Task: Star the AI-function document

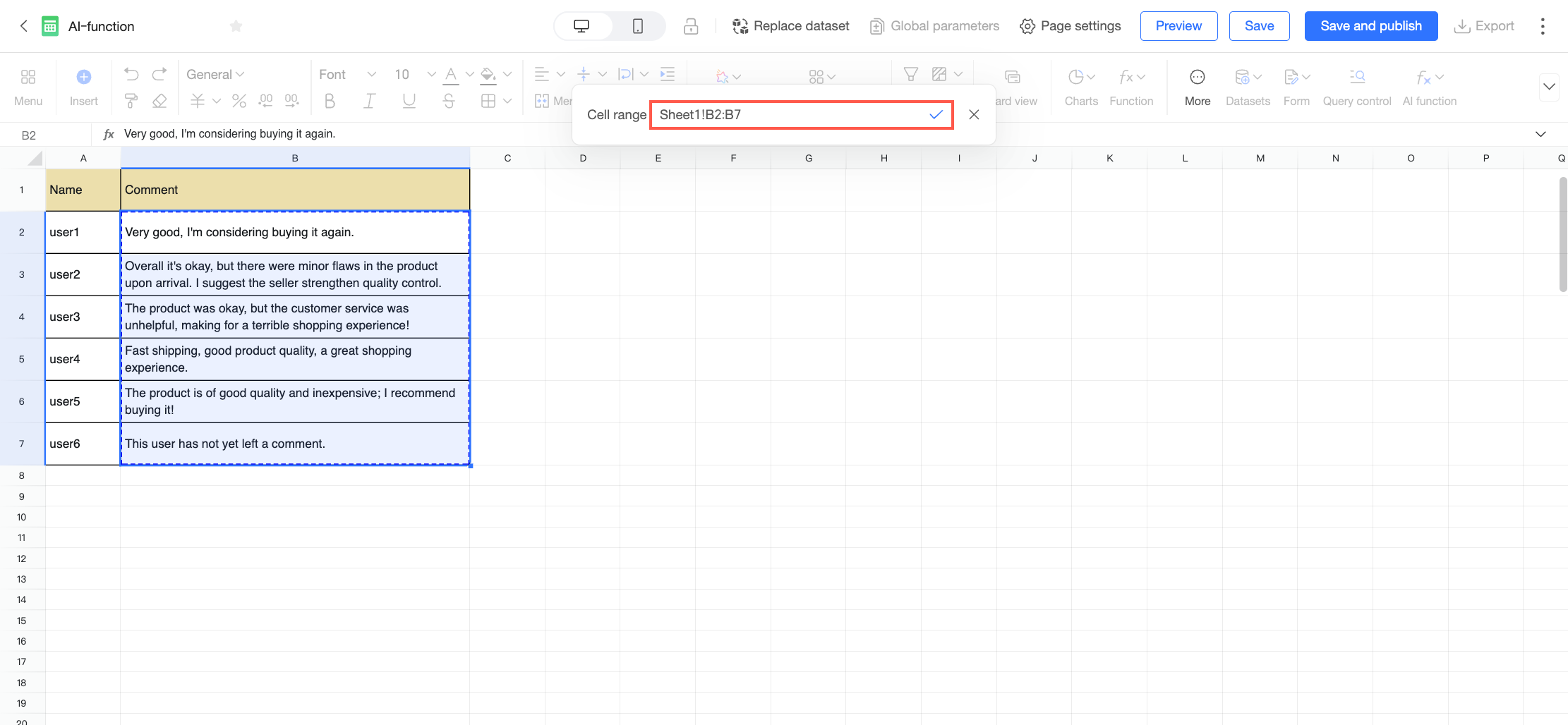Action: (x=236, y=26)
